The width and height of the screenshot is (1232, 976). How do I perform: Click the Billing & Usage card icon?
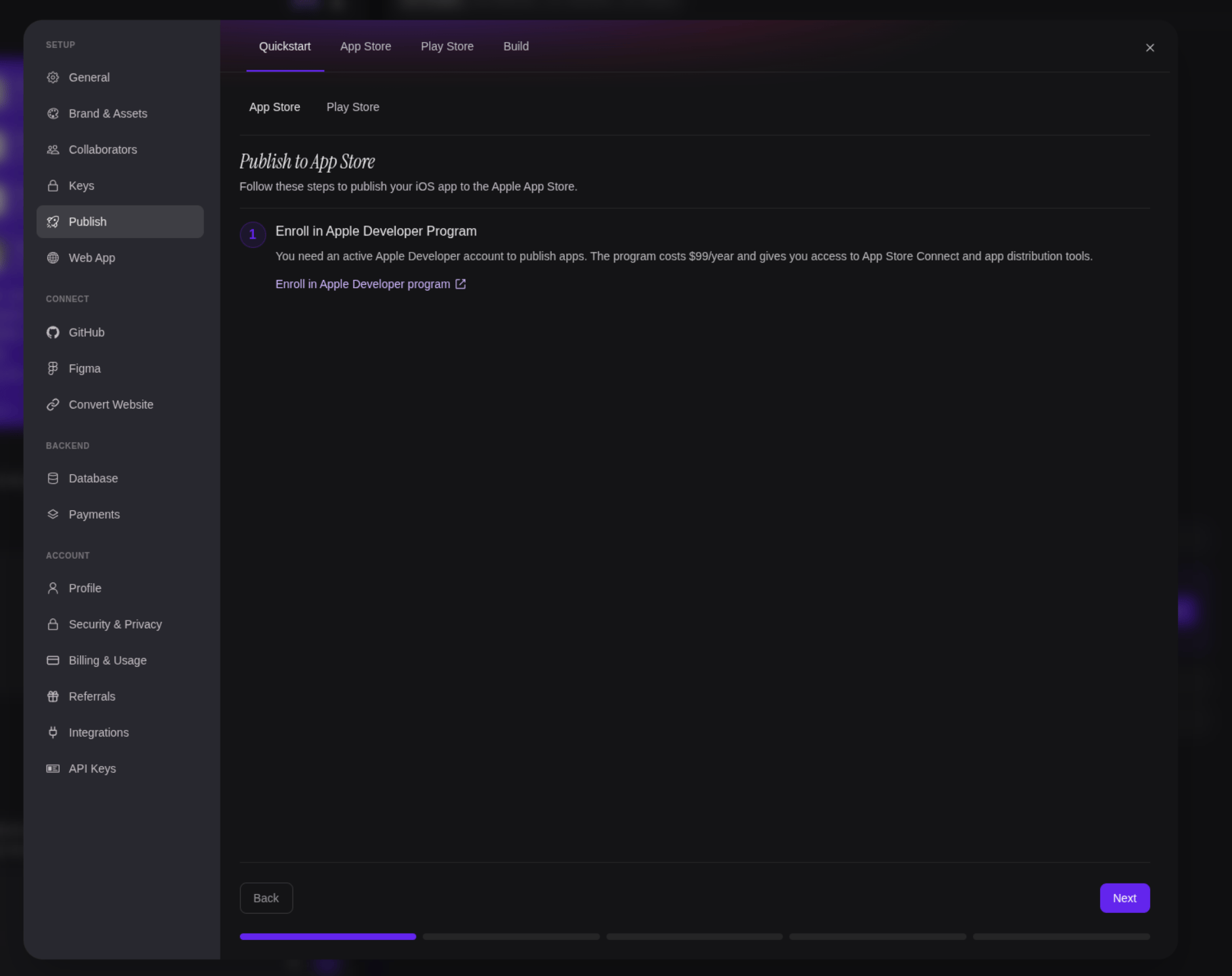click(x=53, y=661)
